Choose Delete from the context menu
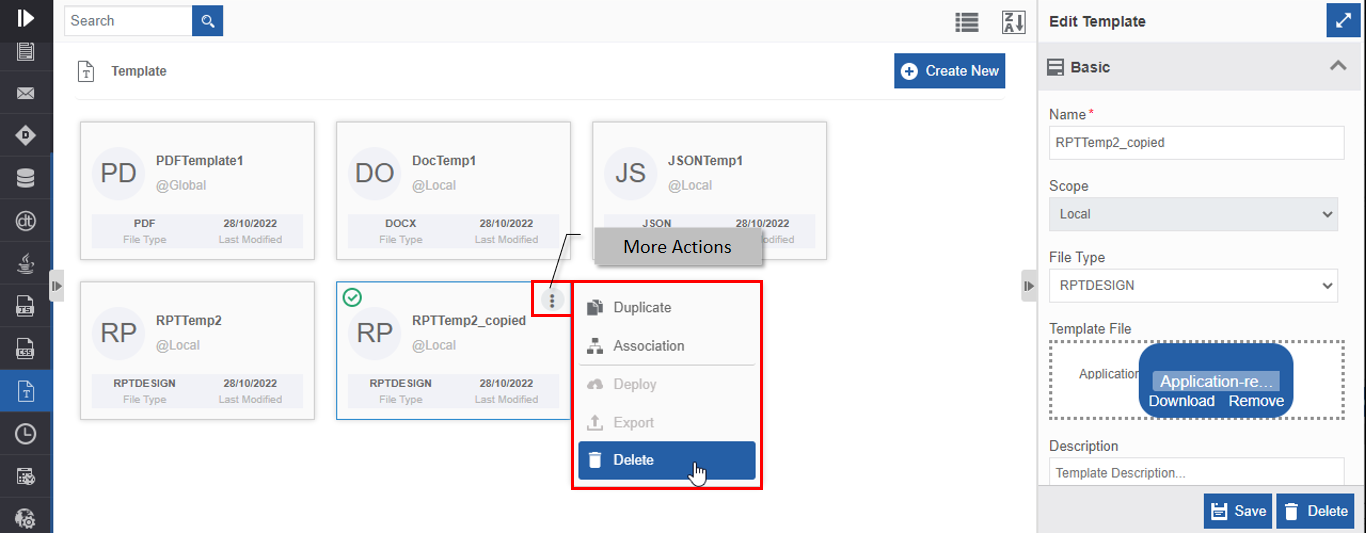This screenshot has width=1366, height=533. pos(667,460)
